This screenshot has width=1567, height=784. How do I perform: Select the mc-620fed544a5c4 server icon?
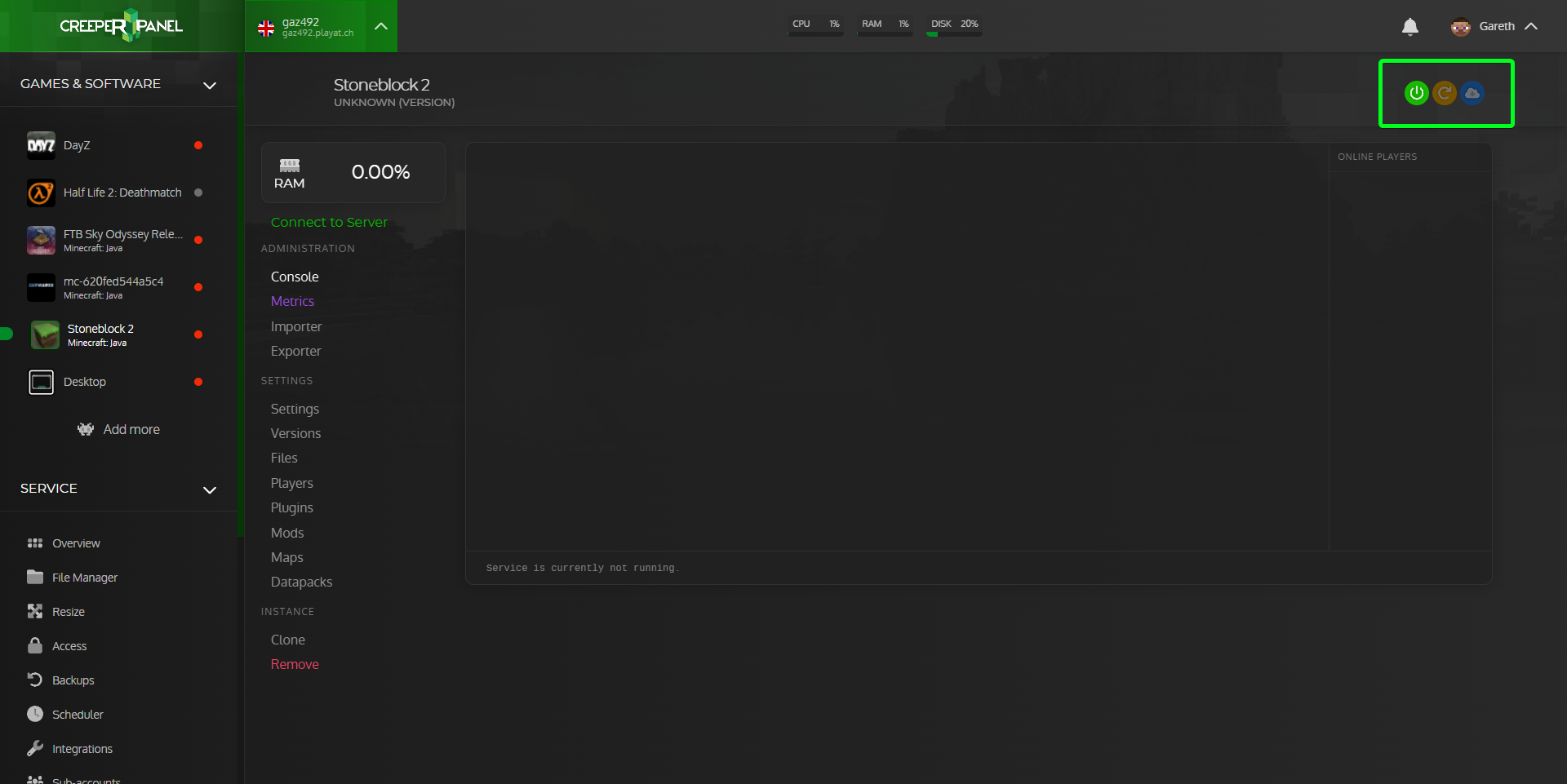pyautogui.click(x=41, y=287)
